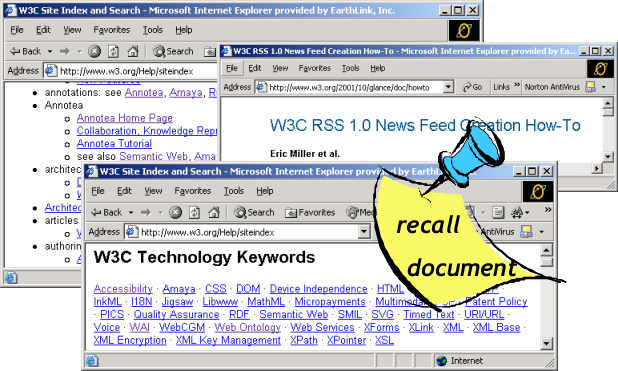Viewport: 618px width, 371px height.
Task: Click Back in the rear Annotea site index window
Action: [26, 51]
